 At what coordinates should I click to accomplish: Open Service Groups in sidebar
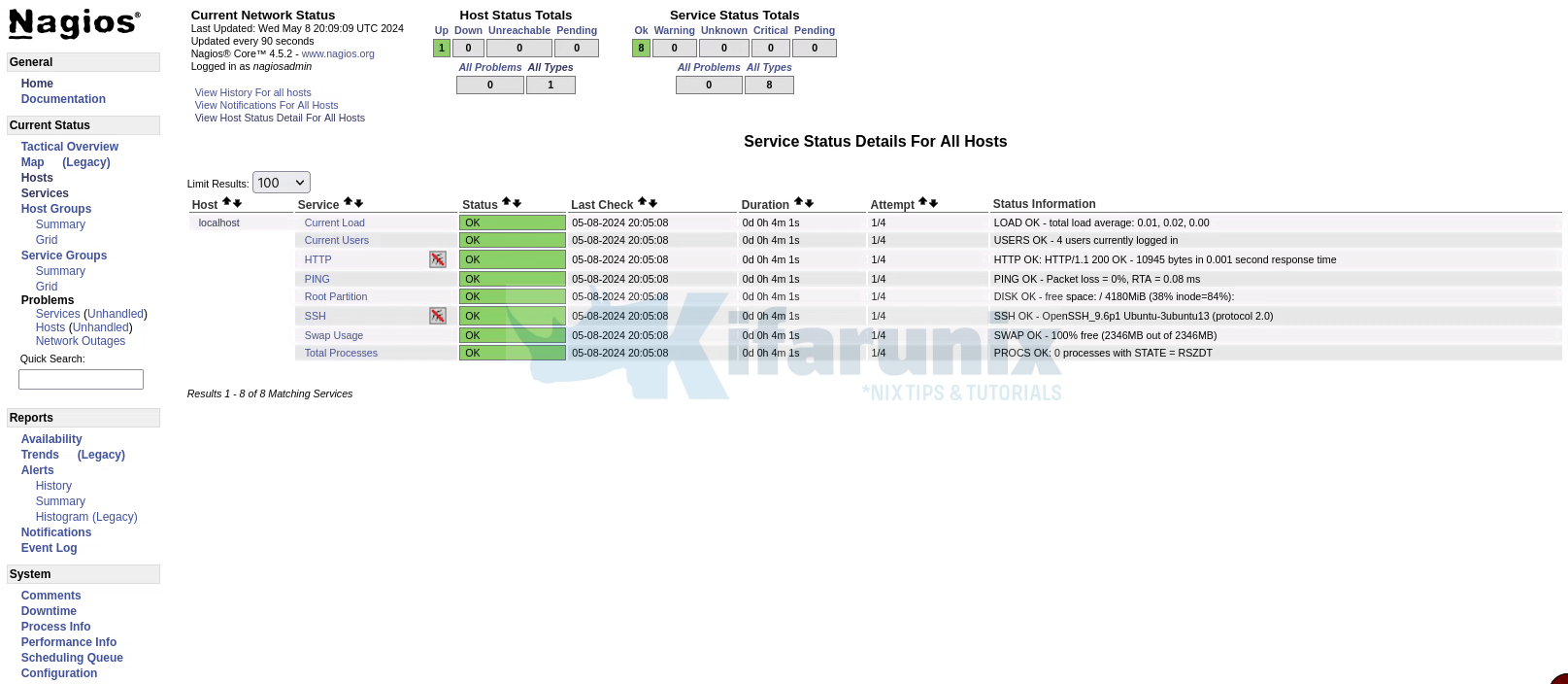[x=64, y=256]
